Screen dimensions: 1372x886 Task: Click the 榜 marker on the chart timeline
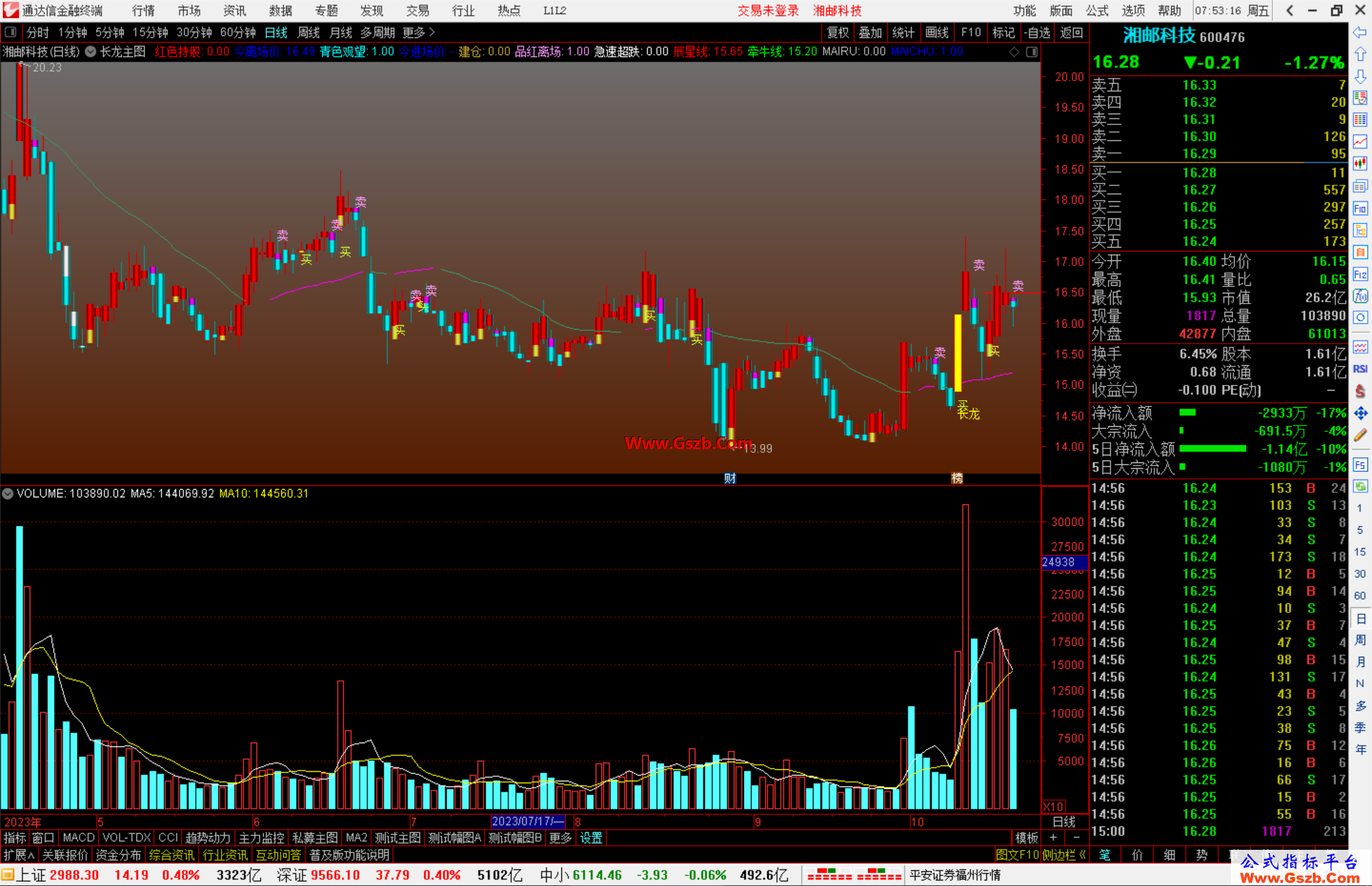point(957,478)
